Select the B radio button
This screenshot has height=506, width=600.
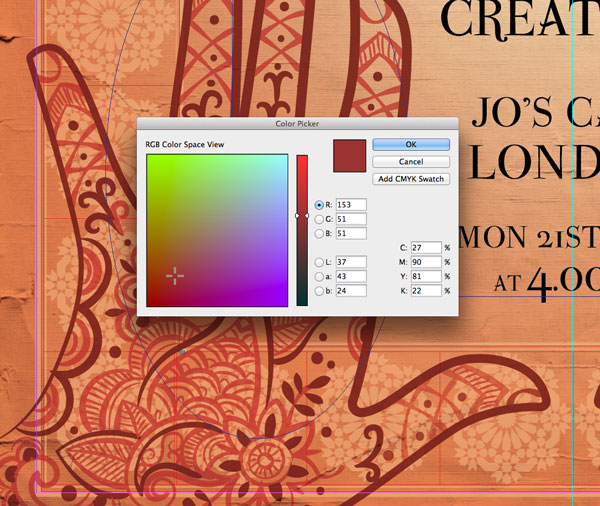tap(319, 233)
